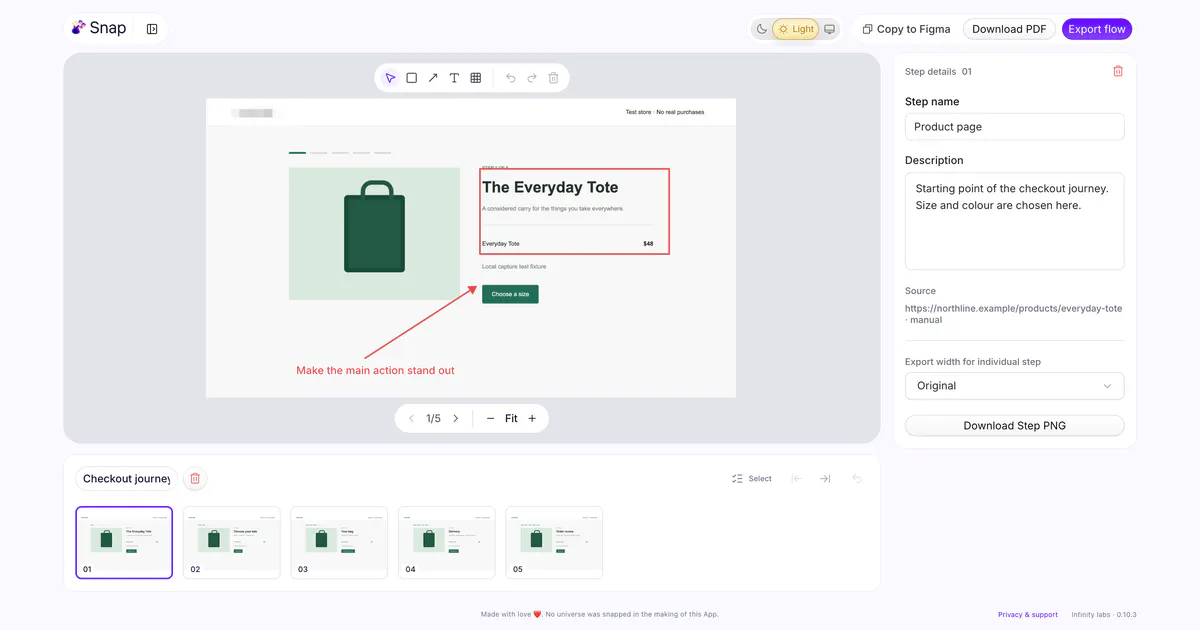Download the flow as PDF
1200x630 pixels.
(x=1009, y=29)
